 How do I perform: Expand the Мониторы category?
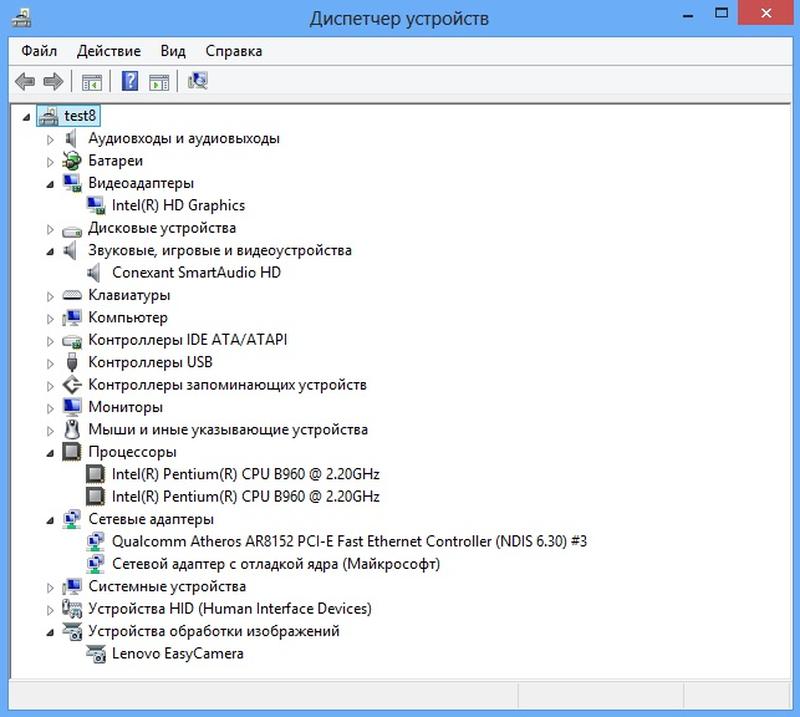[48, 407]
